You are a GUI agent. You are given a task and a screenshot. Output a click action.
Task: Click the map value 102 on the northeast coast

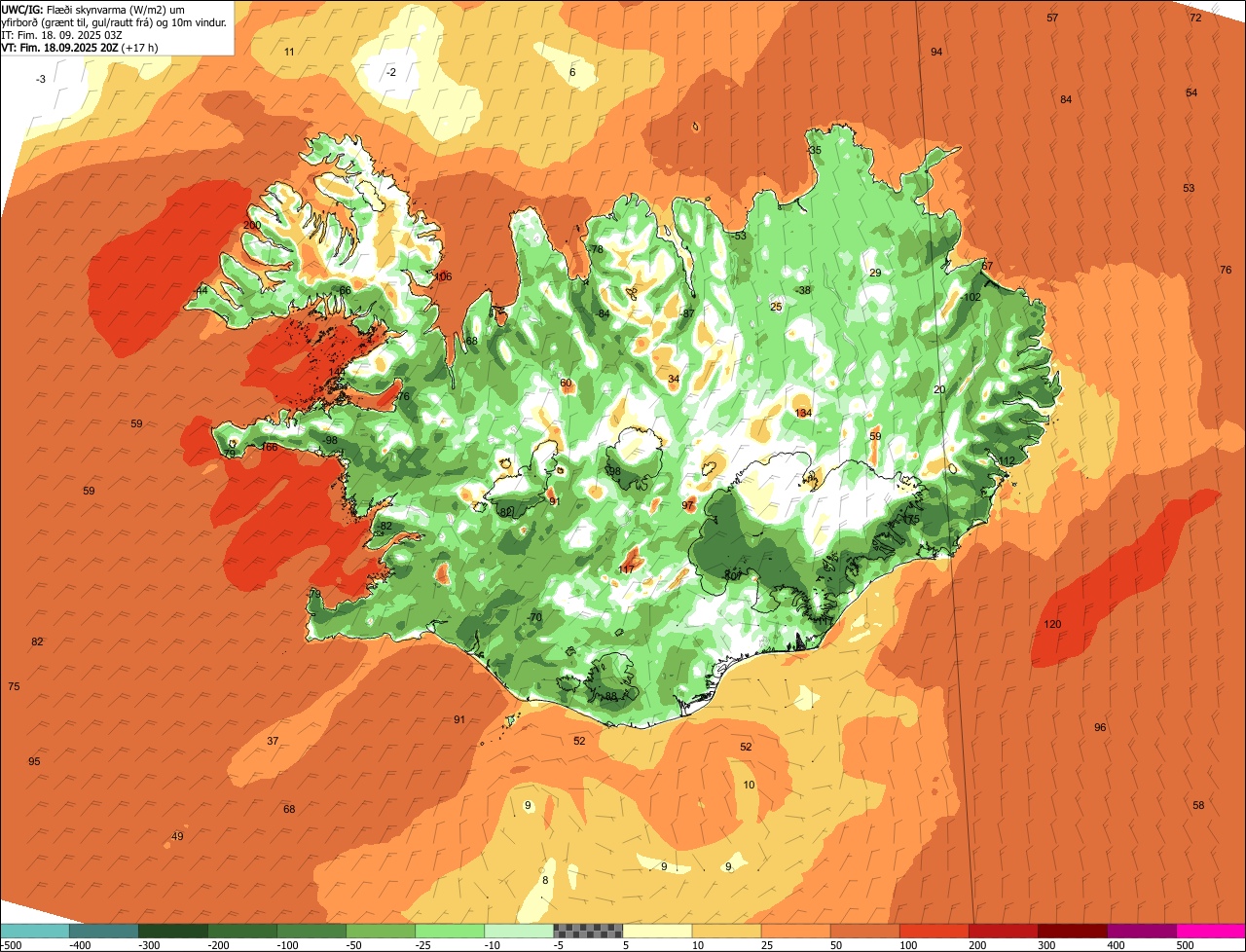pos(971,297)
